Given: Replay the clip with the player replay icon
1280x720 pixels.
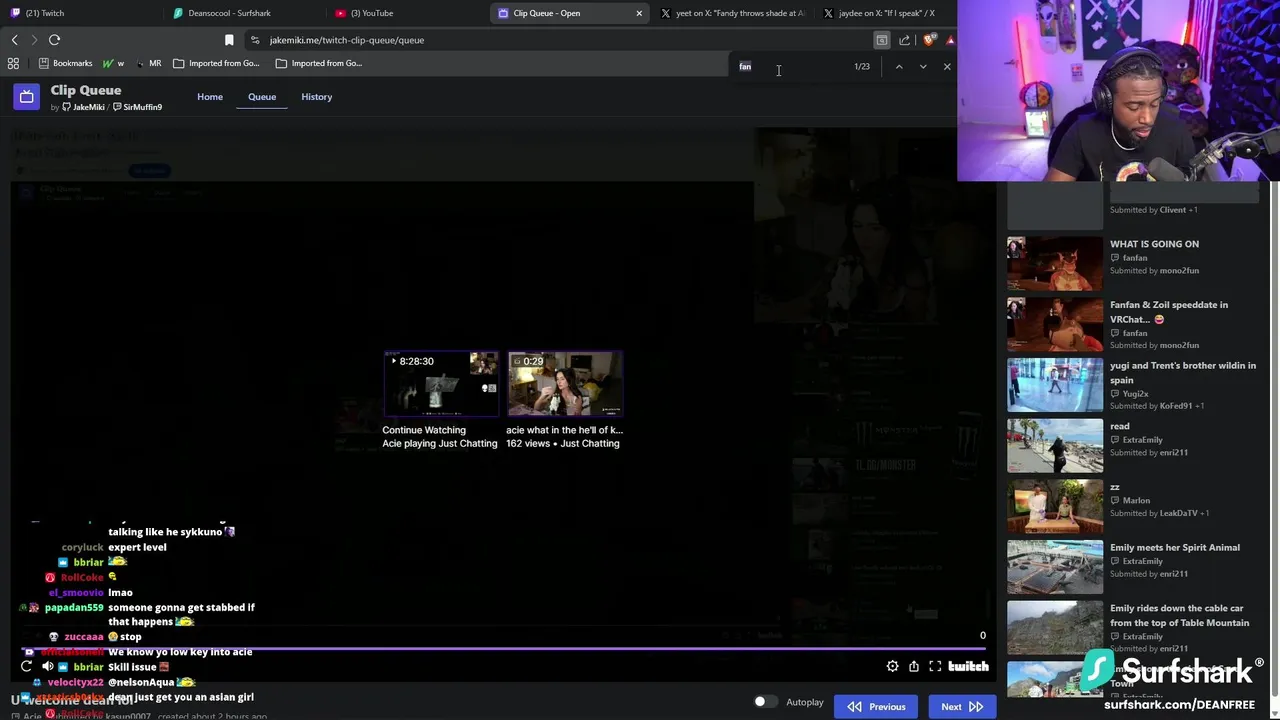Looking at the screenshot, I should [x=26, y=666].
